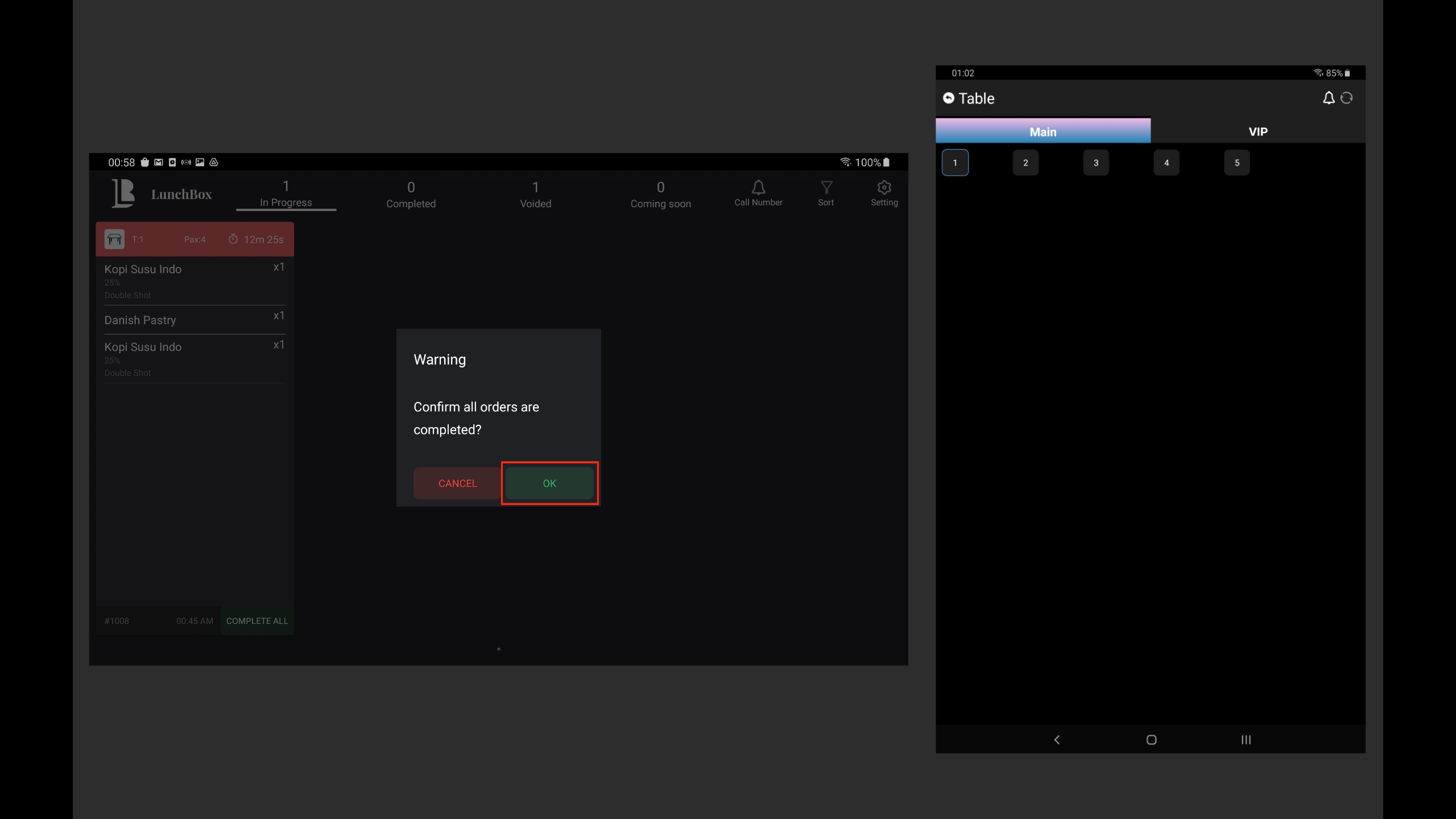Click the refresh icon in Table header
Viewport: 1456px width, 819px height.
1346,98
